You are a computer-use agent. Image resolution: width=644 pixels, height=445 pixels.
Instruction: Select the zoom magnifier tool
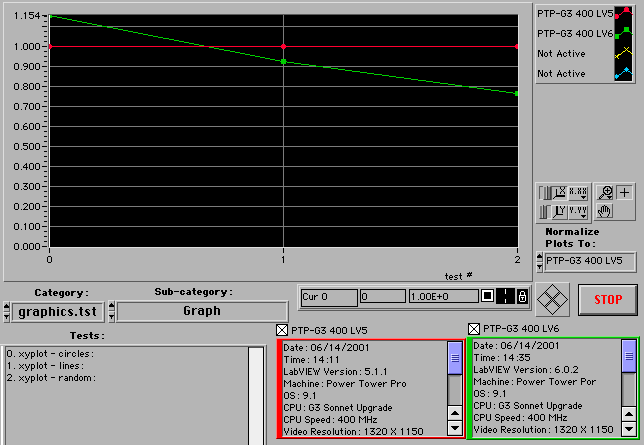tap(605, 193)
